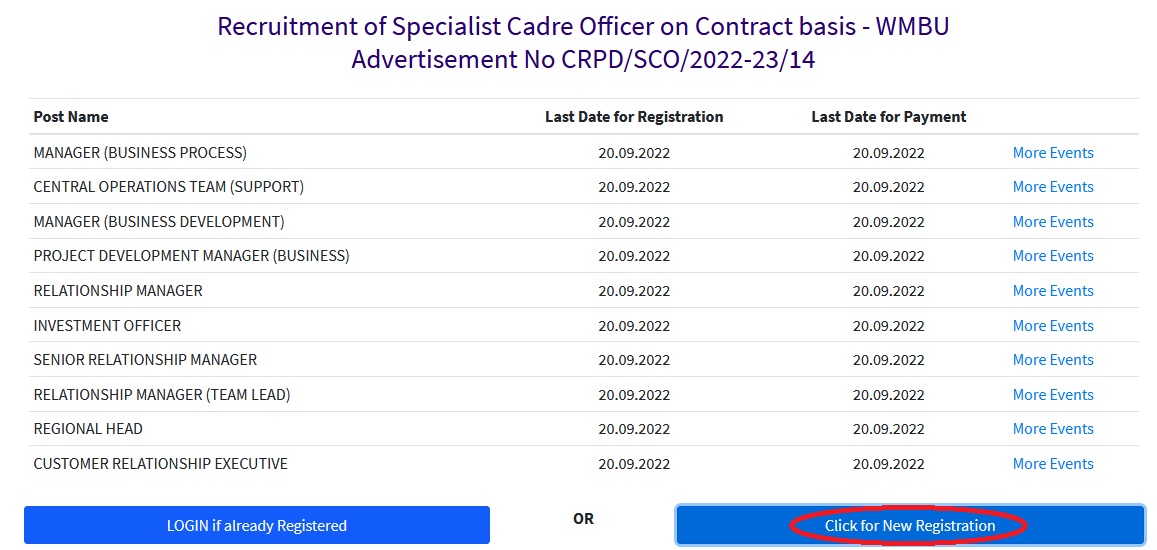Click the Last Date for Payment header

click(x=888, y=117)
